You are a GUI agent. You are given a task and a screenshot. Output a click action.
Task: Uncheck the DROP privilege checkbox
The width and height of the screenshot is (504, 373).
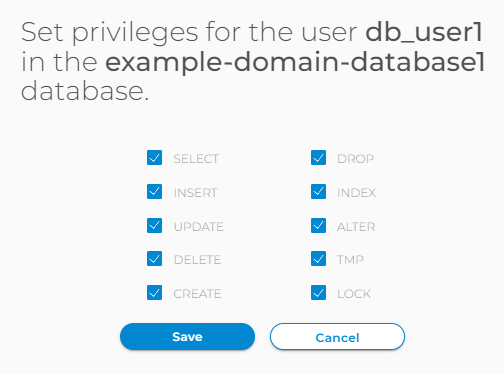coord(318,158)
